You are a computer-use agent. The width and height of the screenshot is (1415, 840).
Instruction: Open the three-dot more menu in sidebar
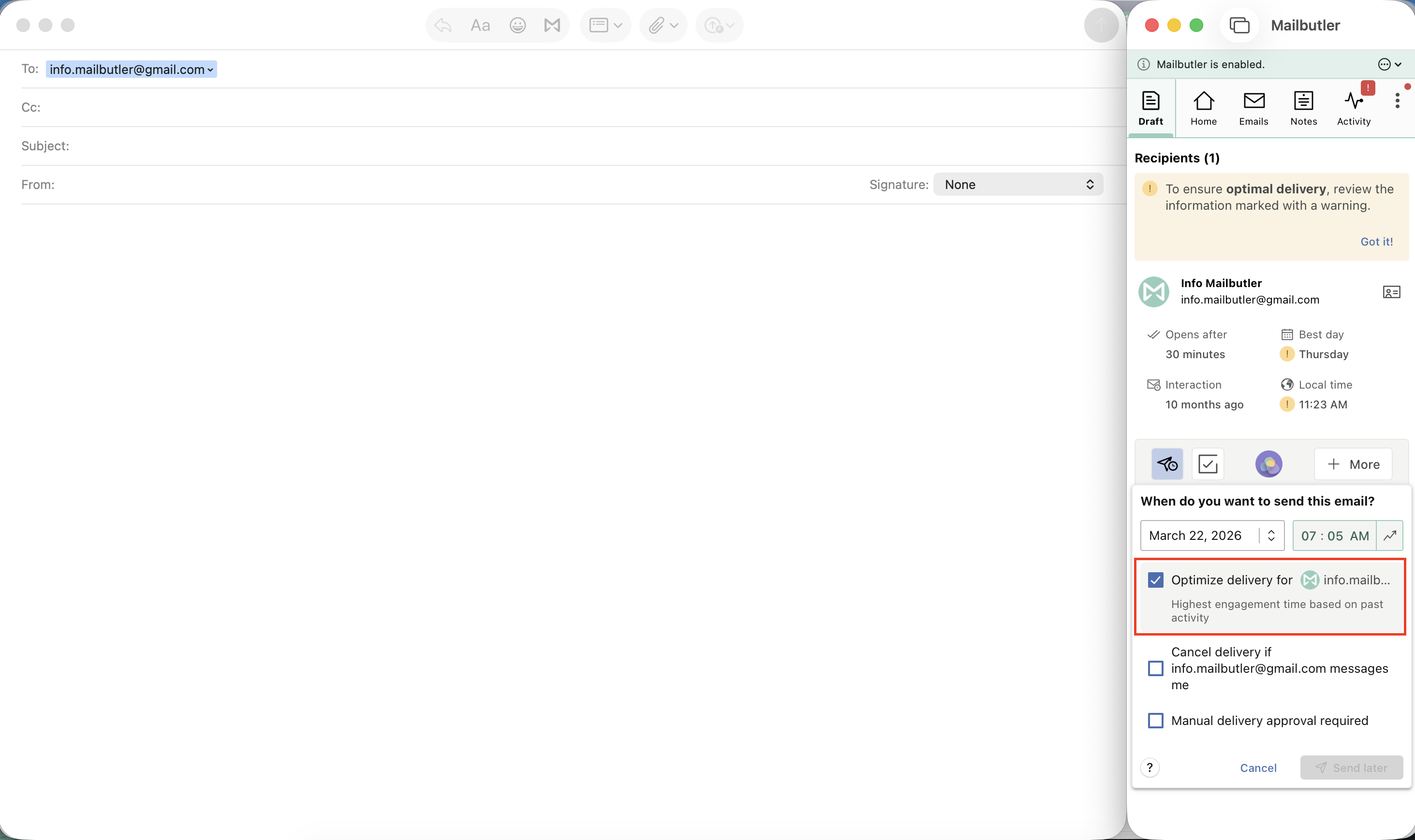click(1398, 101)
